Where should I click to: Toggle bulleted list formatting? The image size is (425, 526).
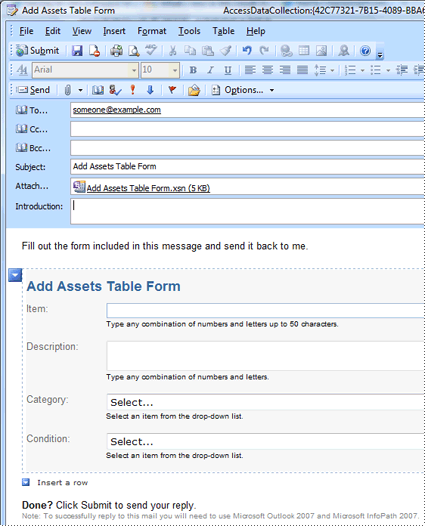(376, 70)
